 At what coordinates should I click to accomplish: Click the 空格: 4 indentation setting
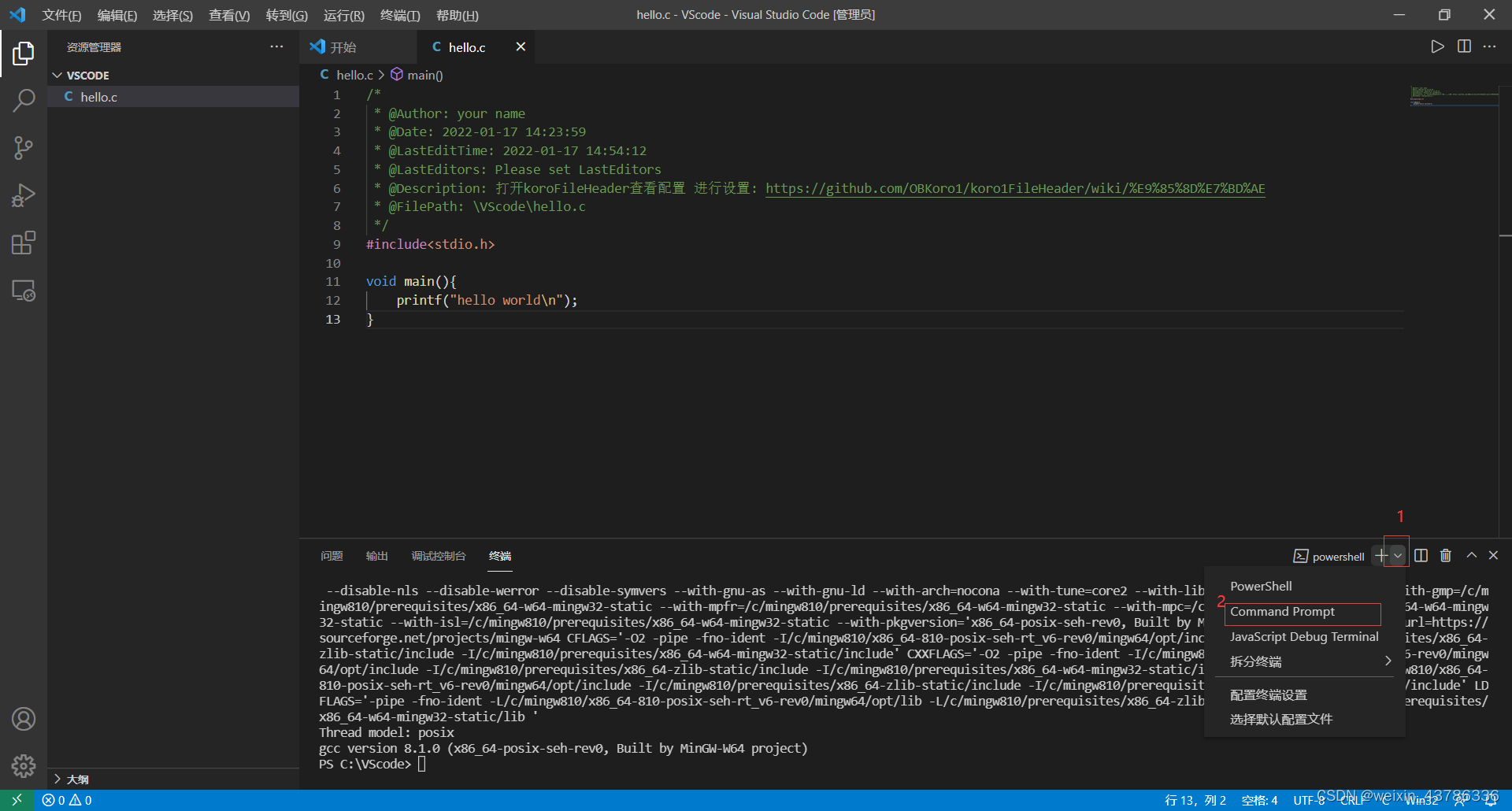(x=1259, y=800)
